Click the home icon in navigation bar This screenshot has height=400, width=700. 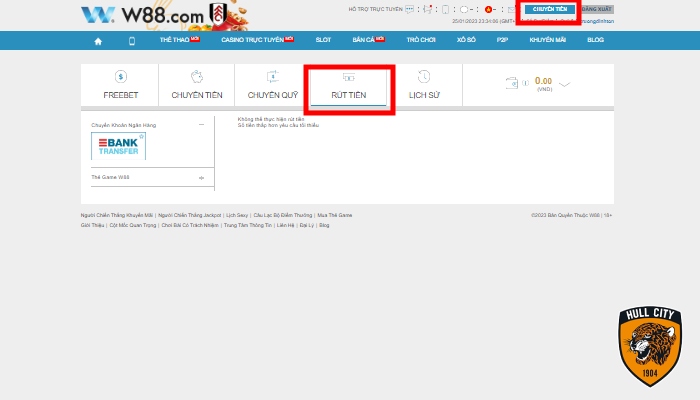[98, 41]
